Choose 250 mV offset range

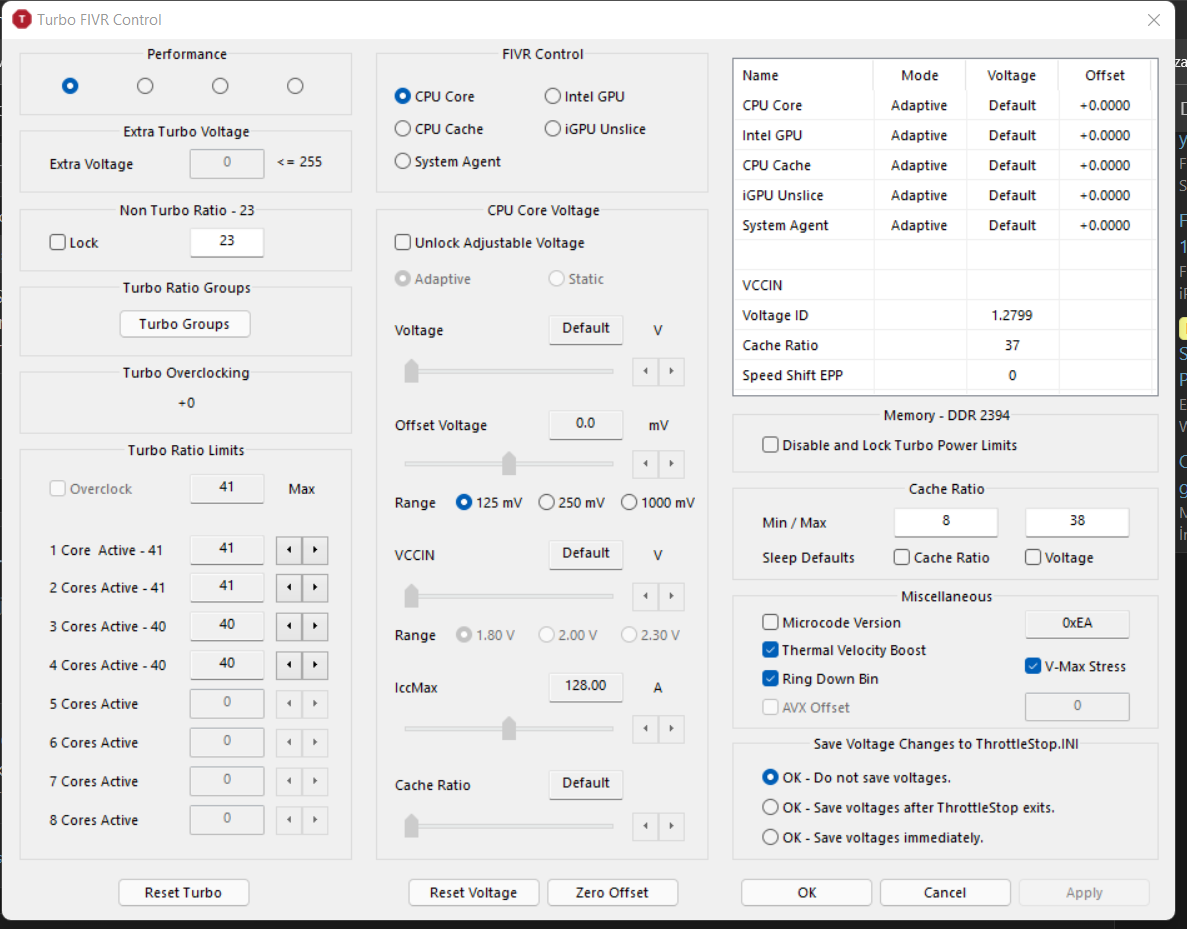pyautogui.click(x=572, y=503)
